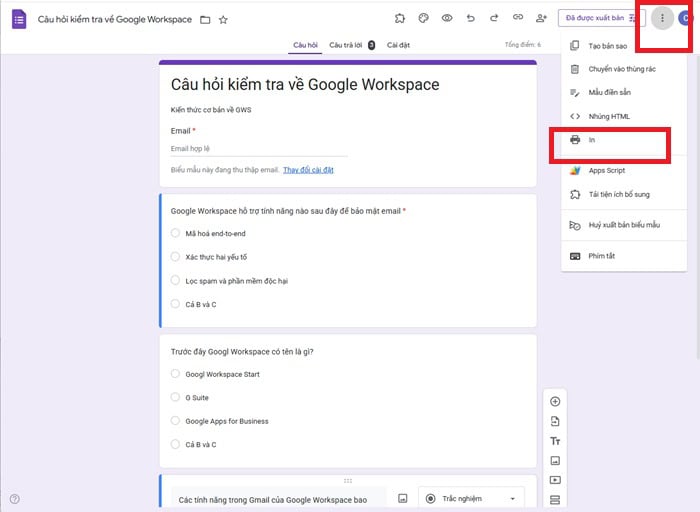Screen dimensions: 700x512
Task: Click the redo arrow icon
Action: click(x=494, y=18)
